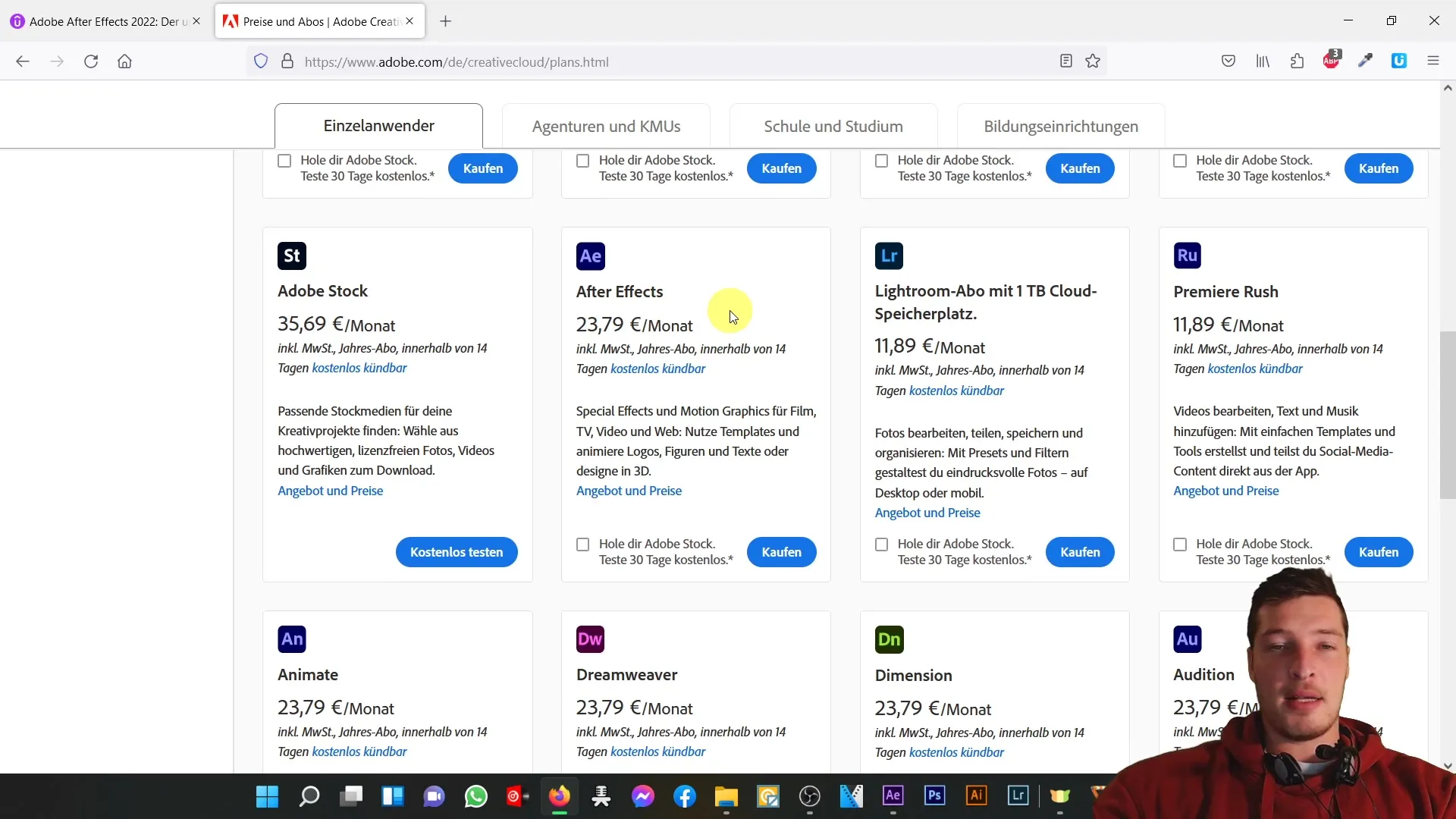
Task: Toggle reader view in the address bar
Action: [1066, 61]
